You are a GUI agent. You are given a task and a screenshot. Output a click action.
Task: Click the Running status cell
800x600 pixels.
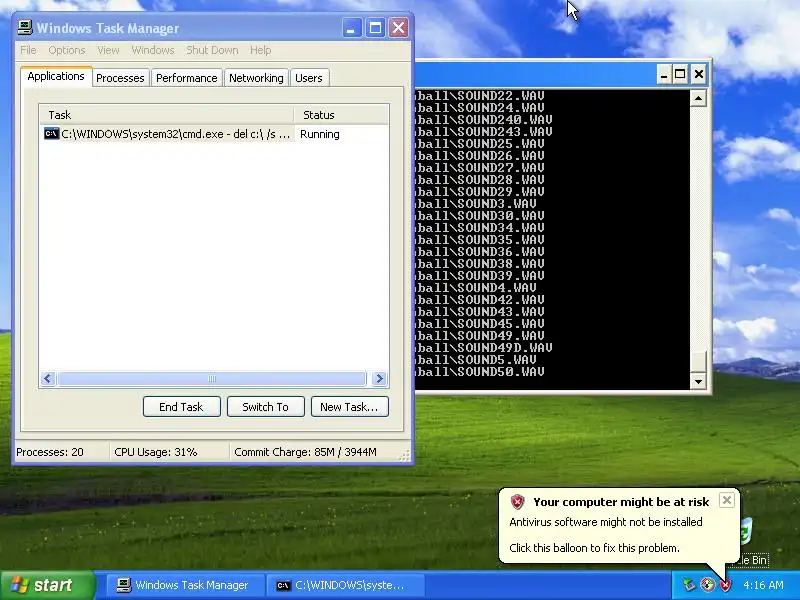point(320,134)
